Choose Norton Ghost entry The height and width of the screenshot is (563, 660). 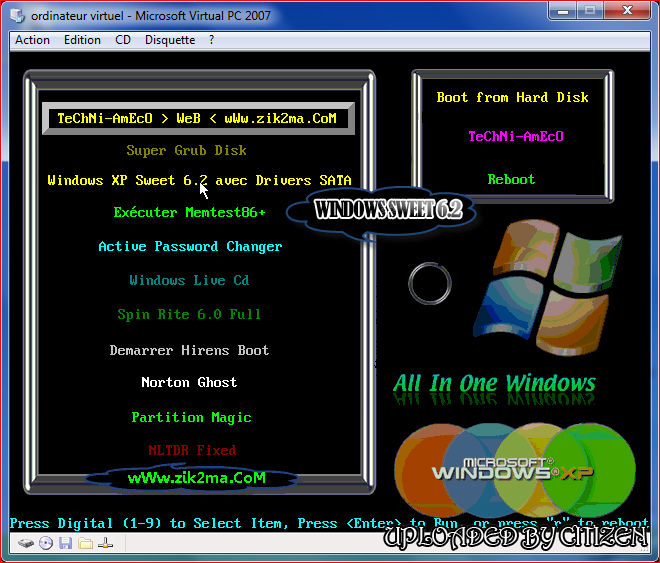pyautogui.click(x=189, y=382)
